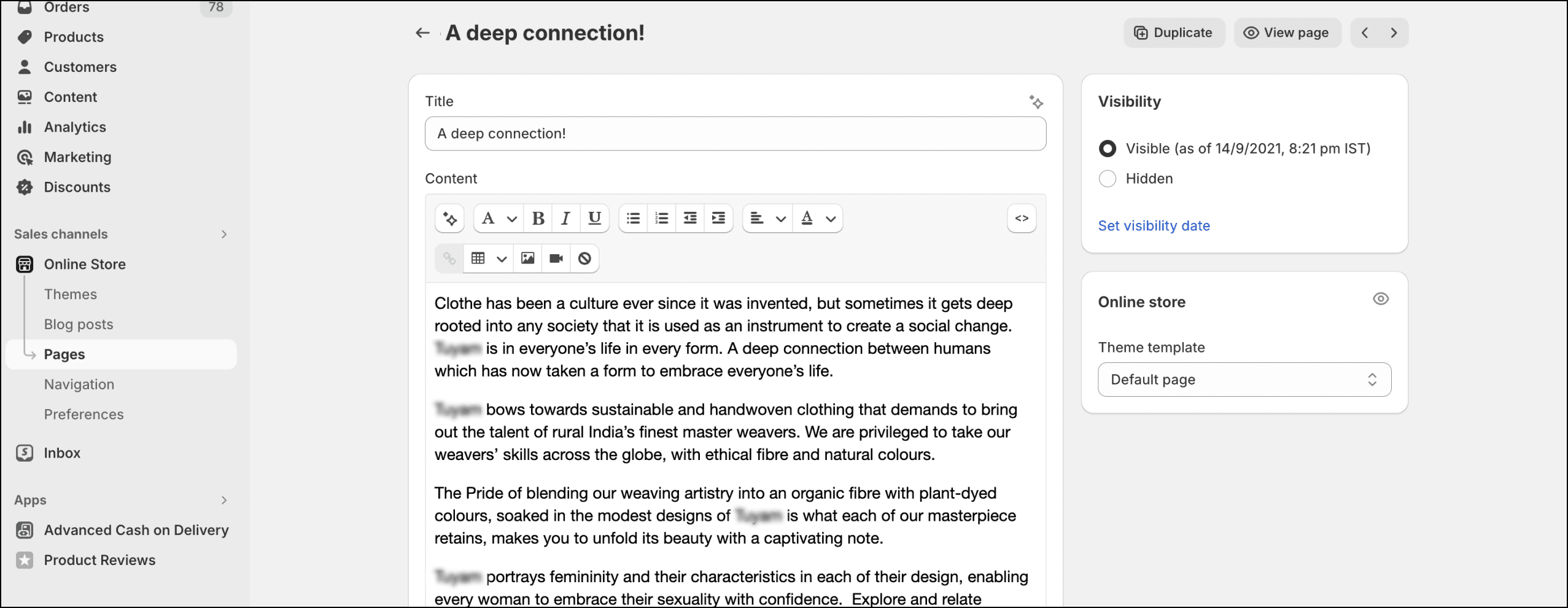
Task: Go to the next page with the right chevron
Action: [1394, 33]
